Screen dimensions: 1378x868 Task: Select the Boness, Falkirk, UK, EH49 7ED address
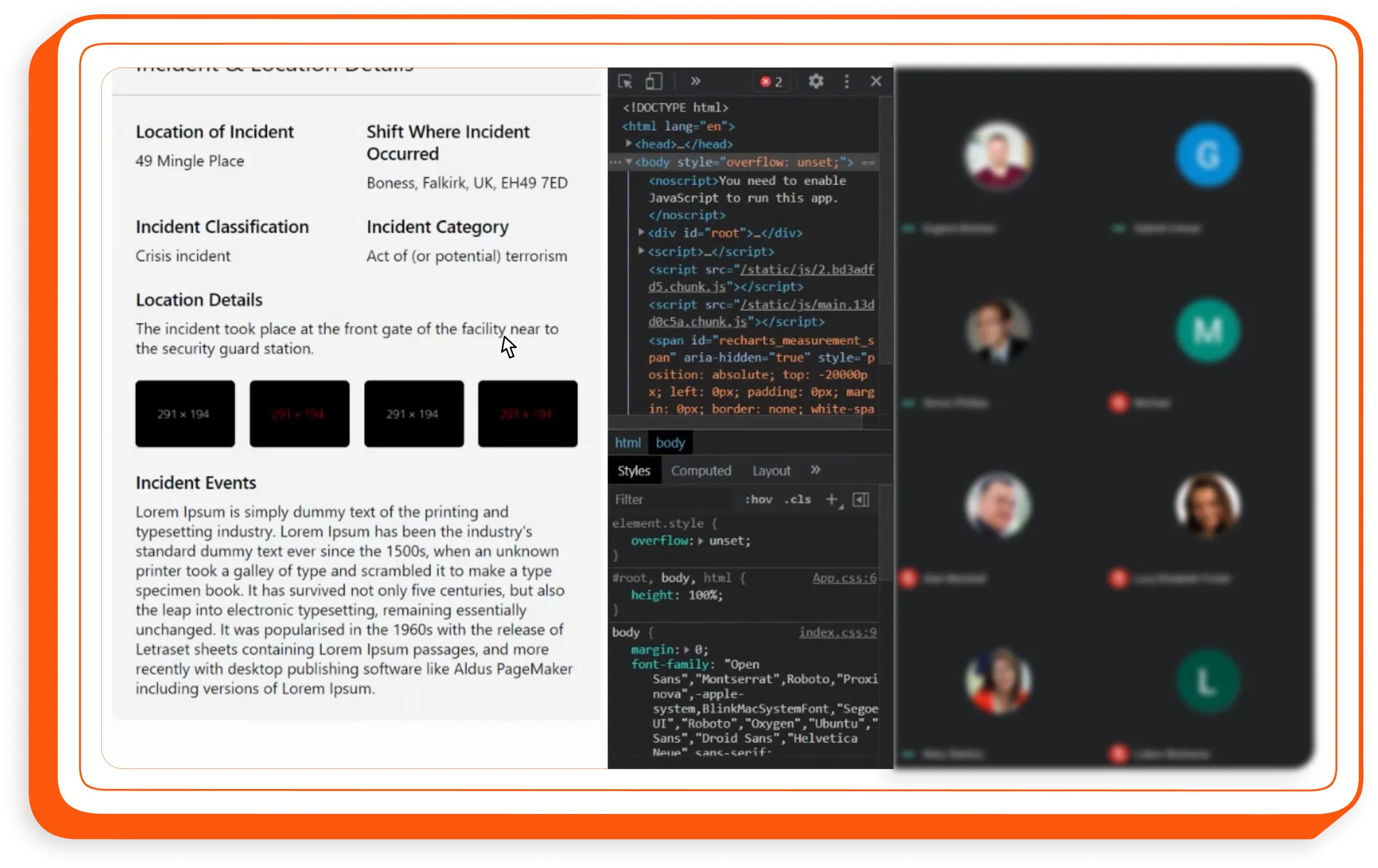[467, 183]
